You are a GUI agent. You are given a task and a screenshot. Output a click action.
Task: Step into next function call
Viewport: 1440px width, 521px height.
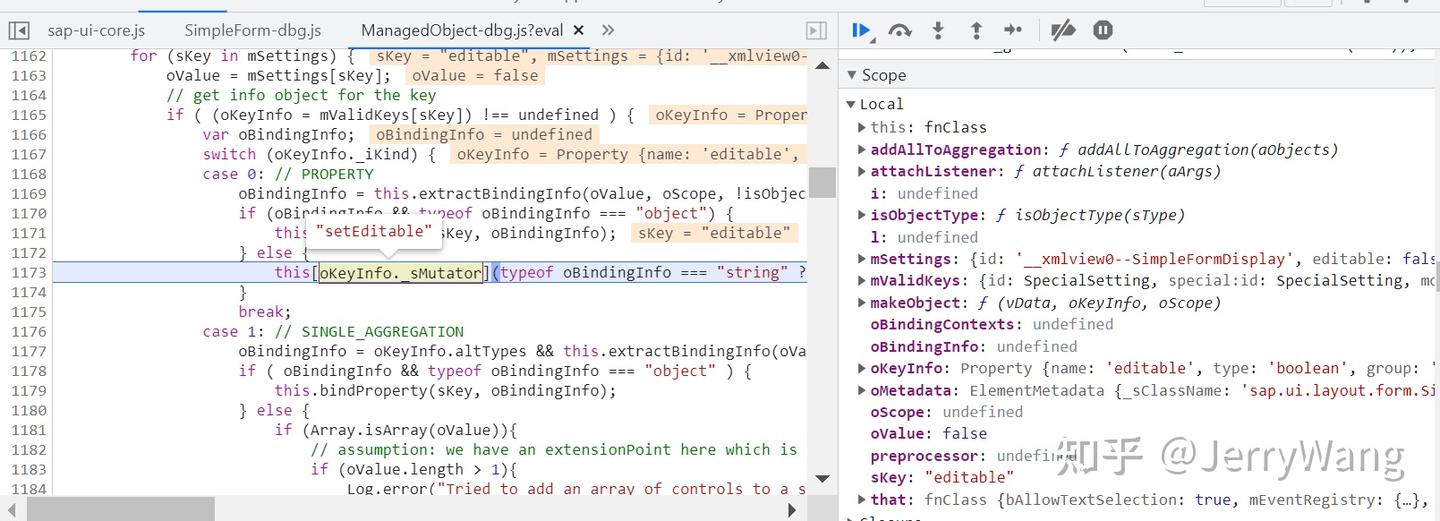click(938, 31)
